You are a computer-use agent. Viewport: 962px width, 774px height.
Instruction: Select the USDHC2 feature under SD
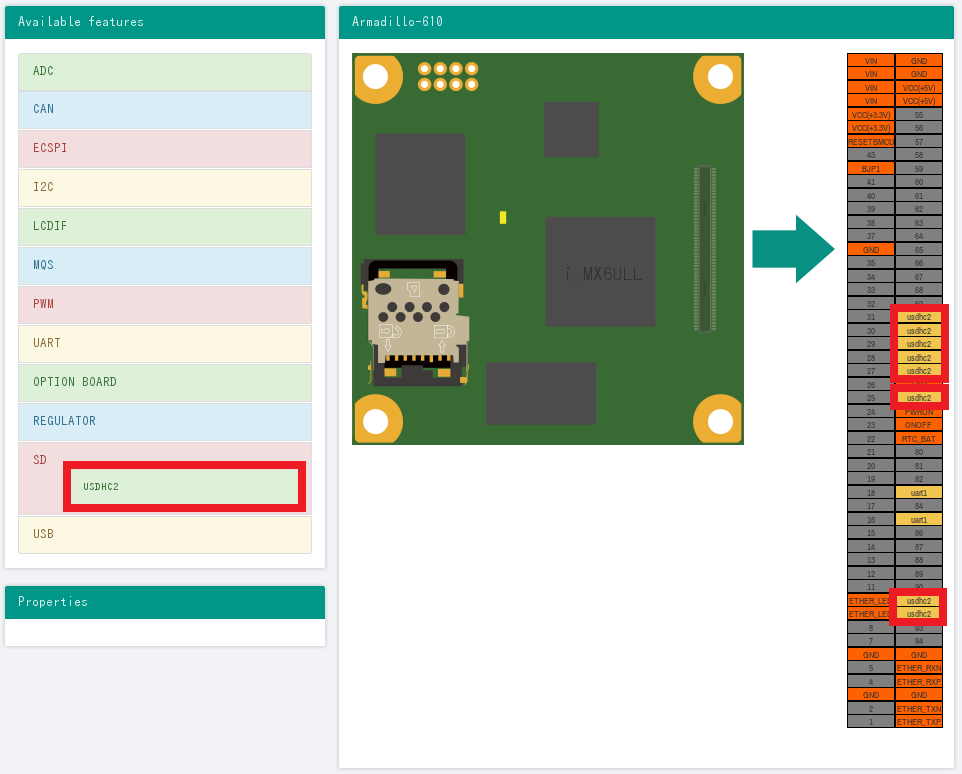click(184, 486)
